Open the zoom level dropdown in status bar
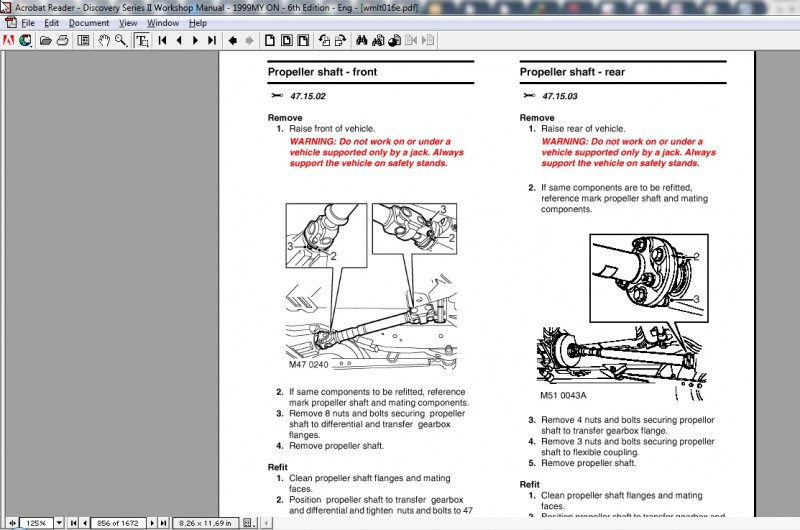This screenshot has width=800, height=530. pyautogui.click(x=60, y=522)
